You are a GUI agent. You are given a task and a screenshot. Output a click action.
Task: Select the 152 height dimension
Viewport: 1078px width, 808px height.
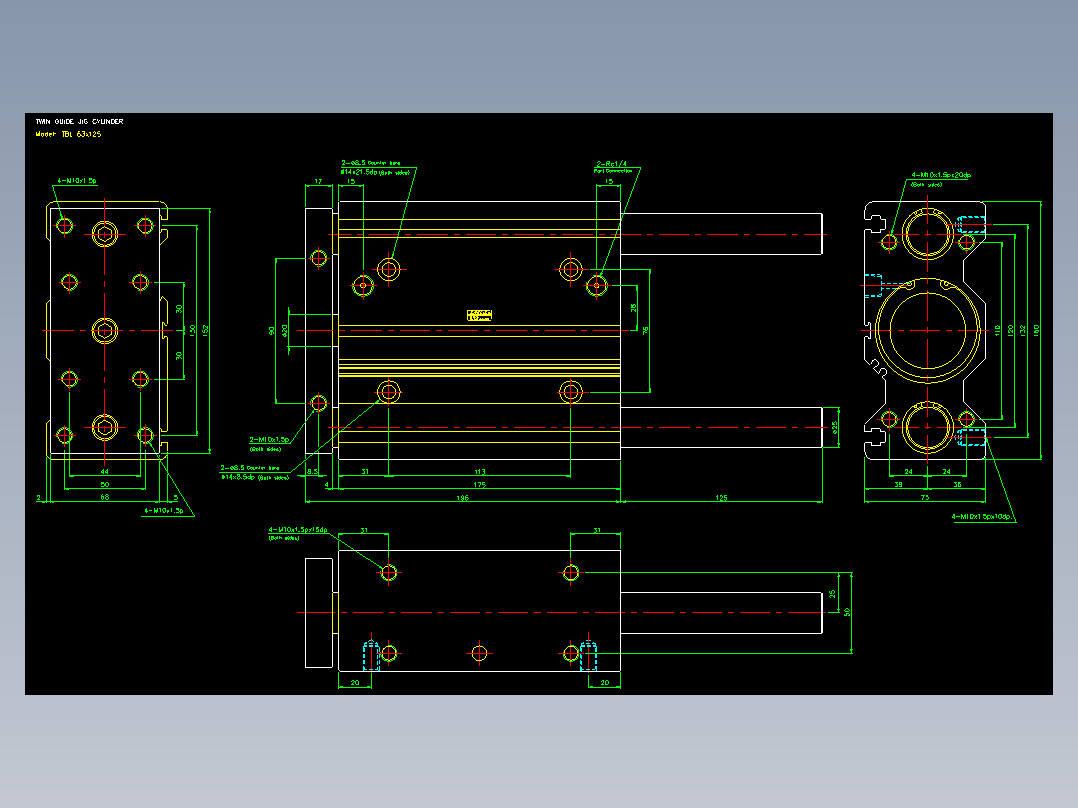click(x=206, y=330)
